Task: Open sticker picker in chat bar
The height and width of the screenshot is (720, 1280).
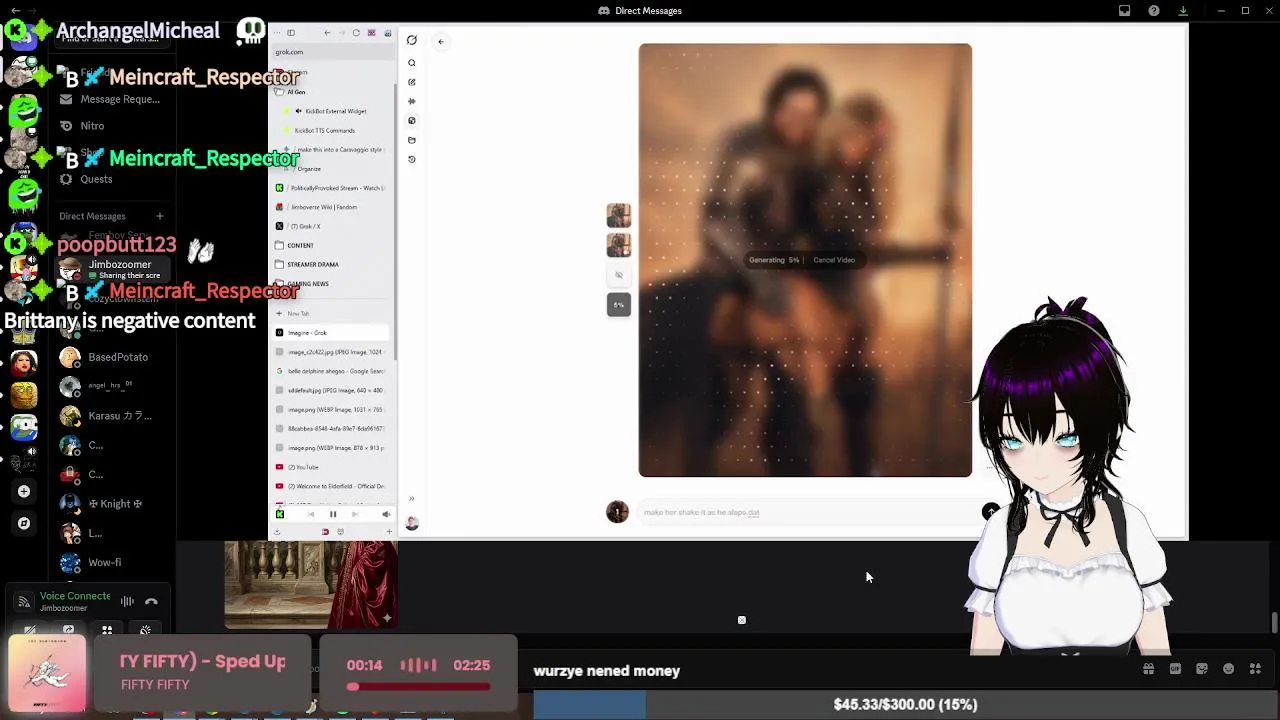Action: pos(1202,669)
